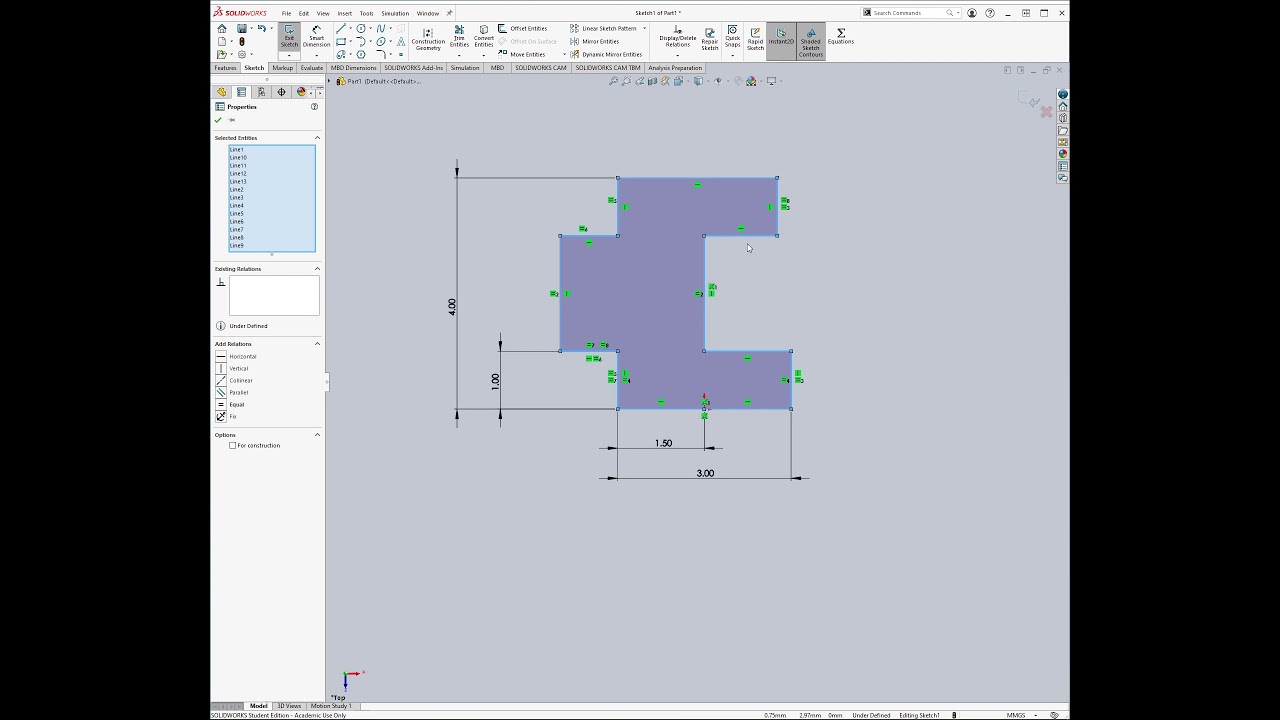The width and height of the screenshot is (1280, 720).
Task: Expand the Linear Sketch Pattern dropdown arrow
Action: click(645, 29)
